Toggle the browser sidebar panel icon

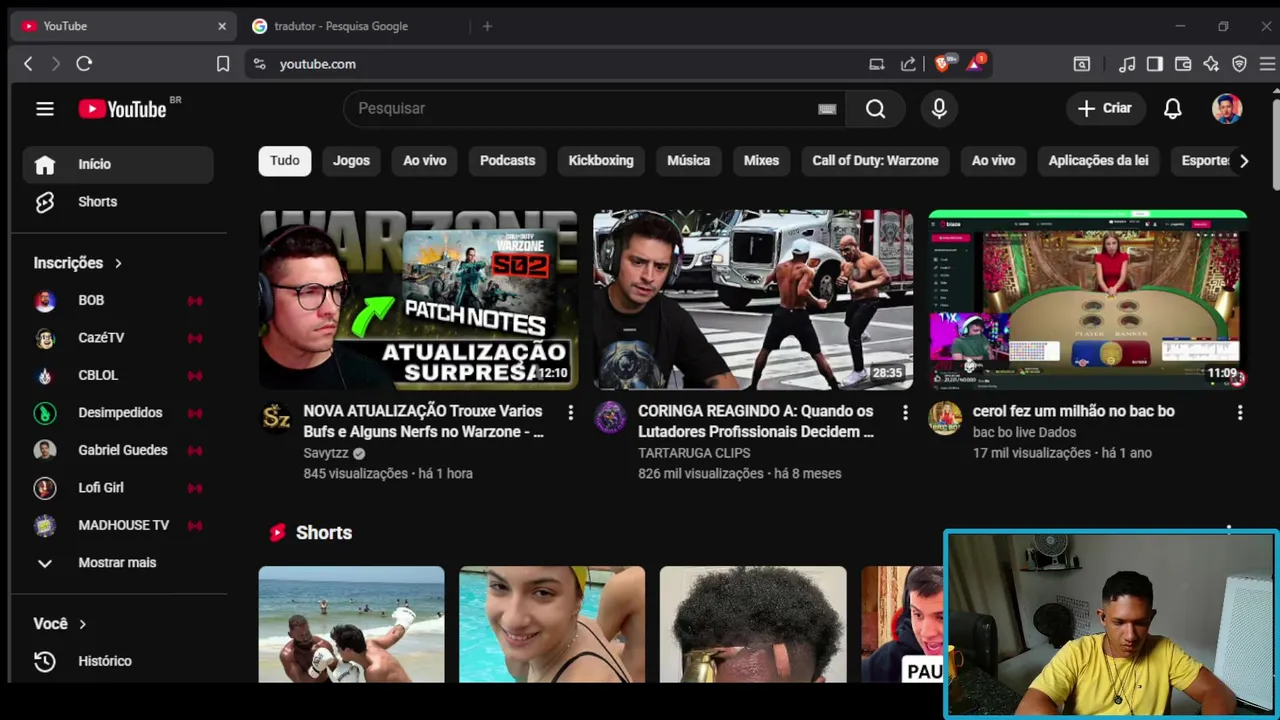pos(1155,64)
